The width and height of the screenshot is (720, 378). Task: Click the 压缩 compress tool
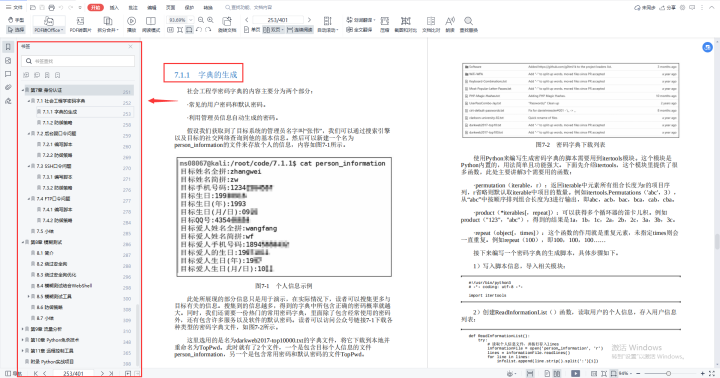pyautogui.click(x=385, y=24)
